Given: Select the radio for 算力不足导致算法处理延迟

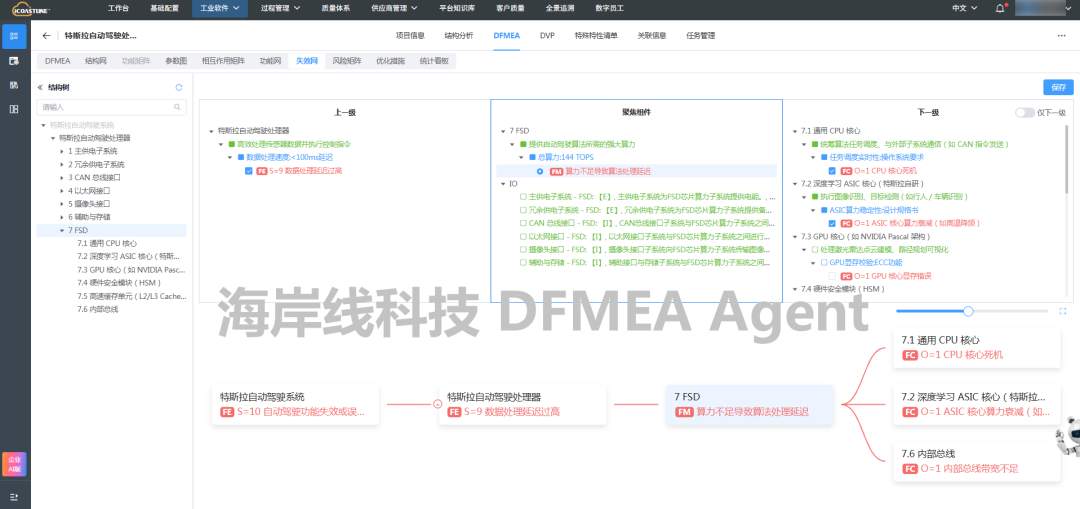Looking at the screenshot, I should point(540,171).
